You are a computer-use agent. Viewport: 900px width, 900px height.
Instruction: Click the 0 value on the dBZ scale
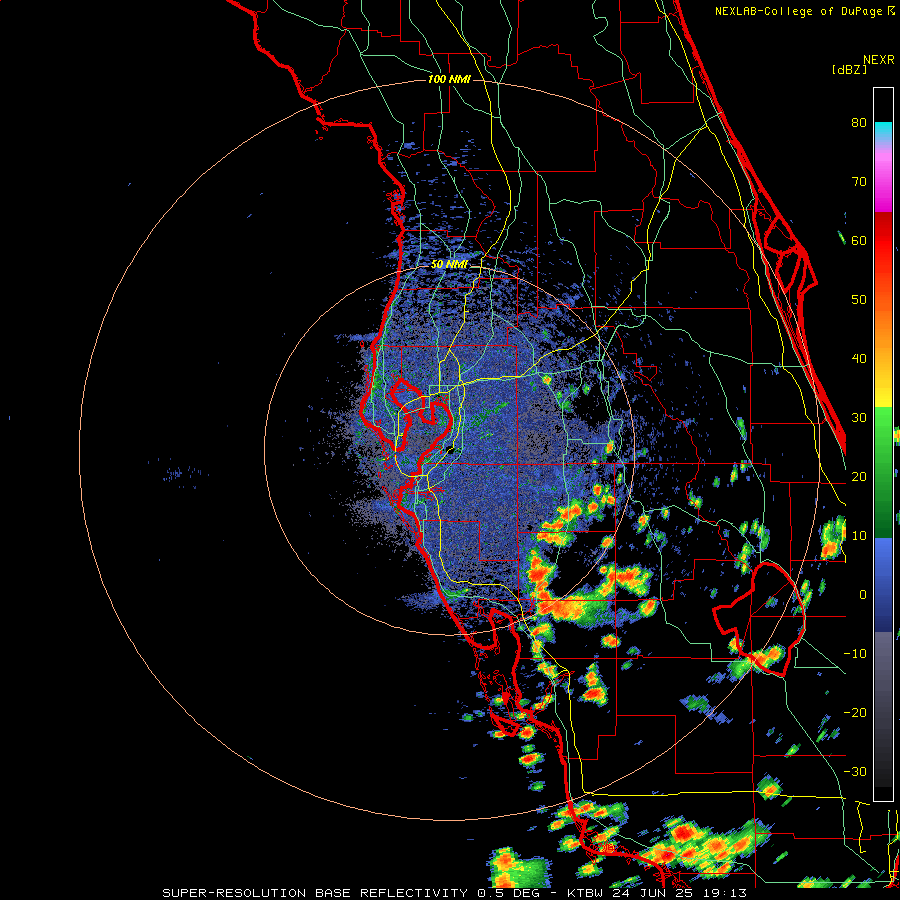[x=863, y=595]
